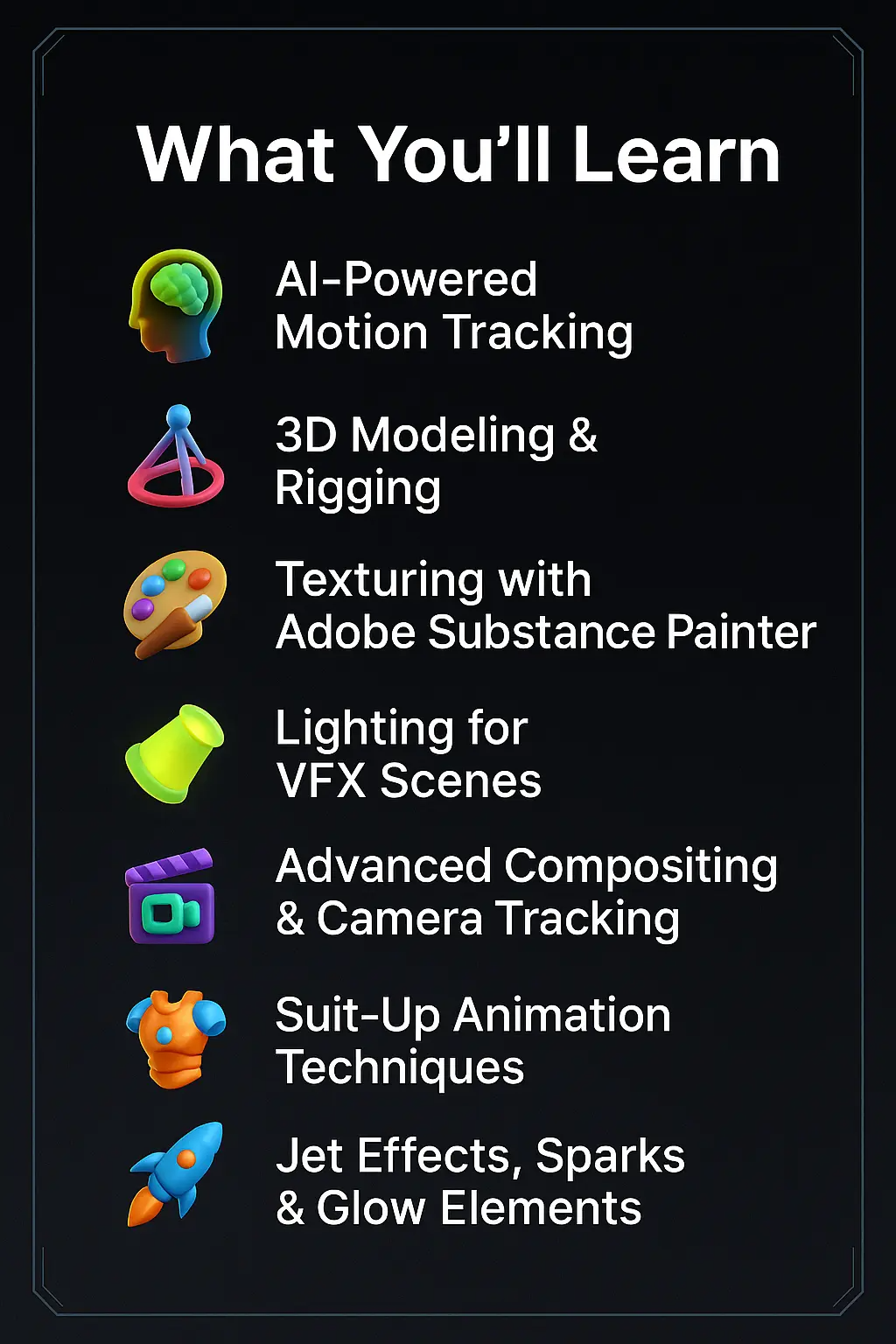Click Texturing with Adobe Substance Painter
This screenshot has width=896, height=1344.
tap(546, 605)
